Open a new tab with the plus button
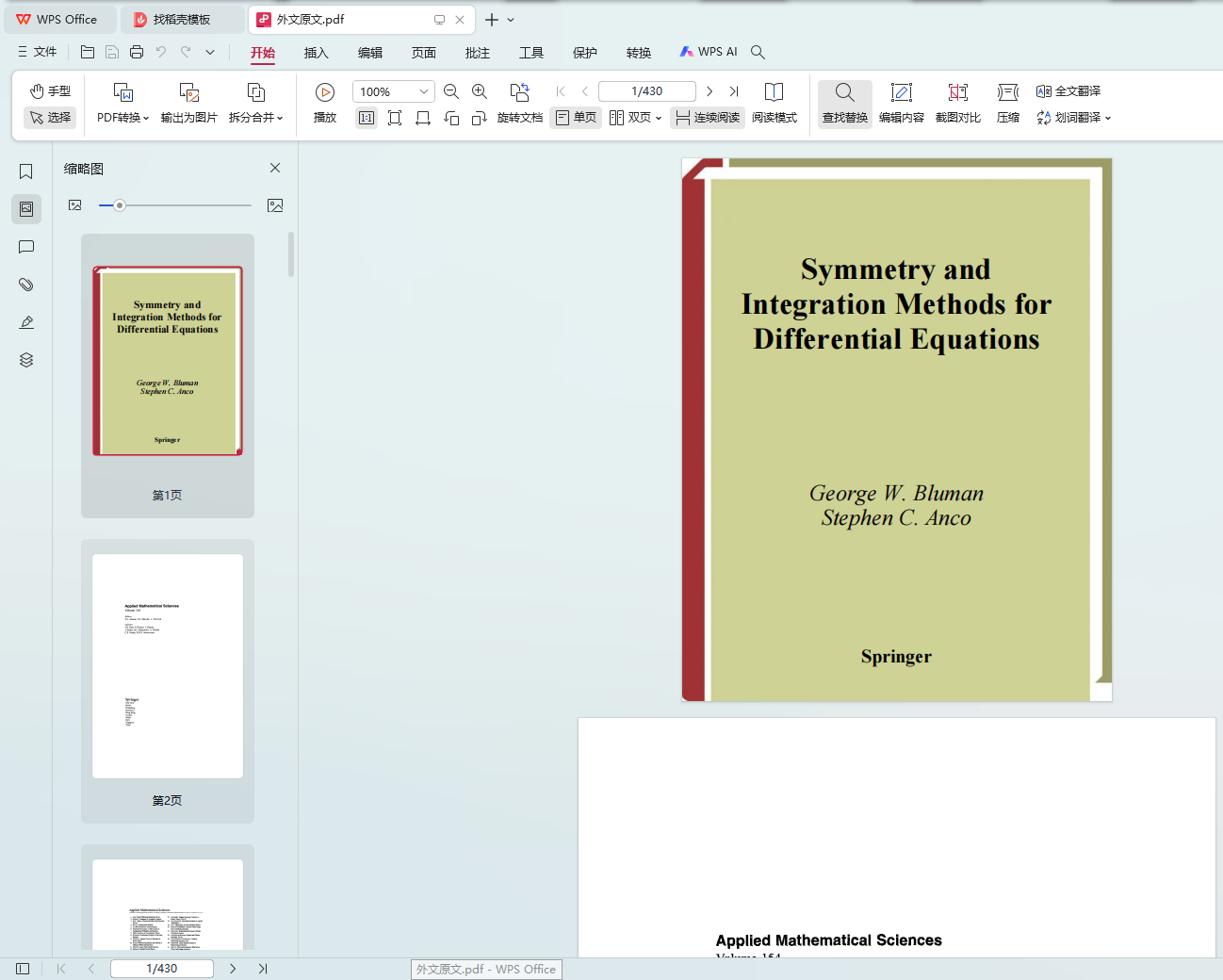 pyautogui.click(x=492, y=20)
